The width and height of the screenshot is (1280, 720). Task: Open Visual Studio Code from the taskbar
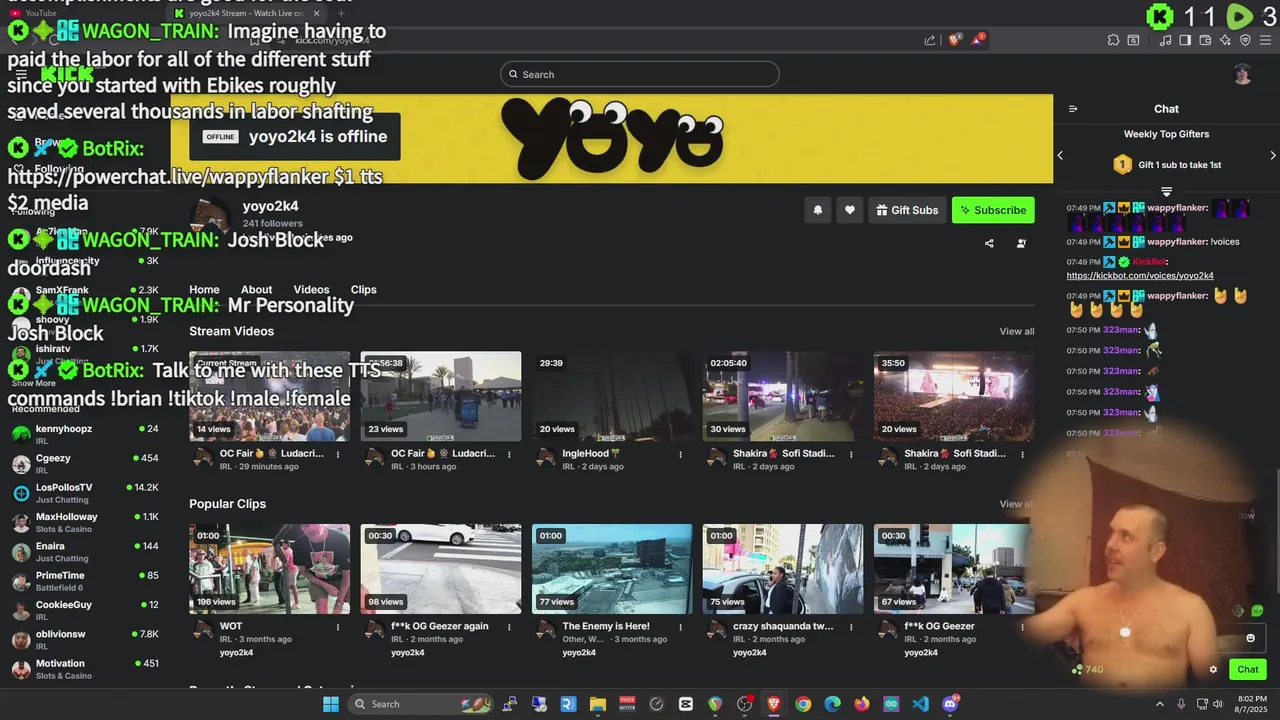point(921,704)
